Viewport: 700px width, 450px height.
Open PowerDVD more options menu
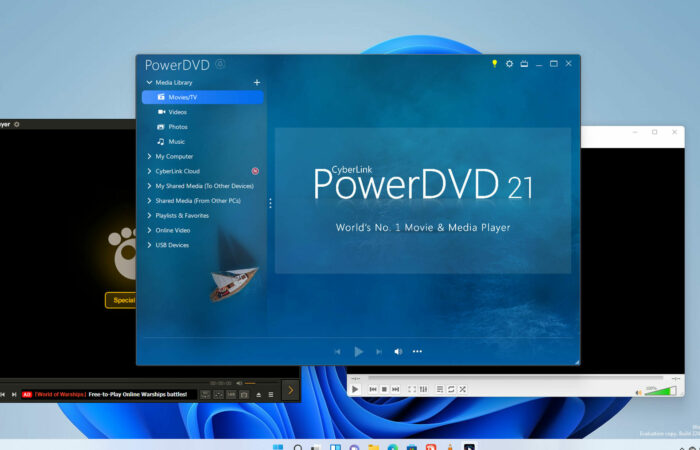click(417, 352)
